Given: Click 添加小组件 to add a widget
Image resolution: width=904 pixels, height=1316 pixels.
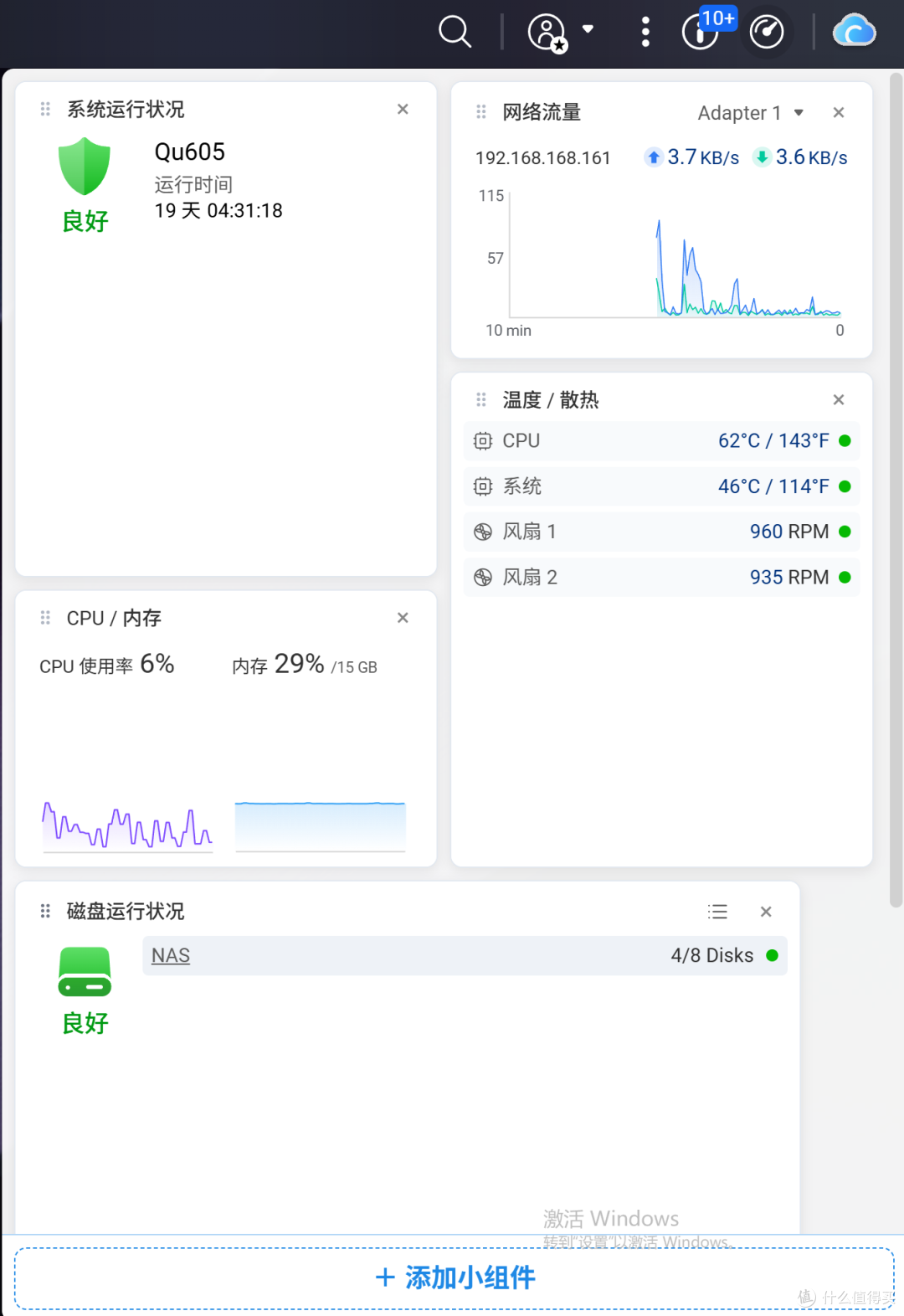Looking at the screenshot, I should [455, 1278].
